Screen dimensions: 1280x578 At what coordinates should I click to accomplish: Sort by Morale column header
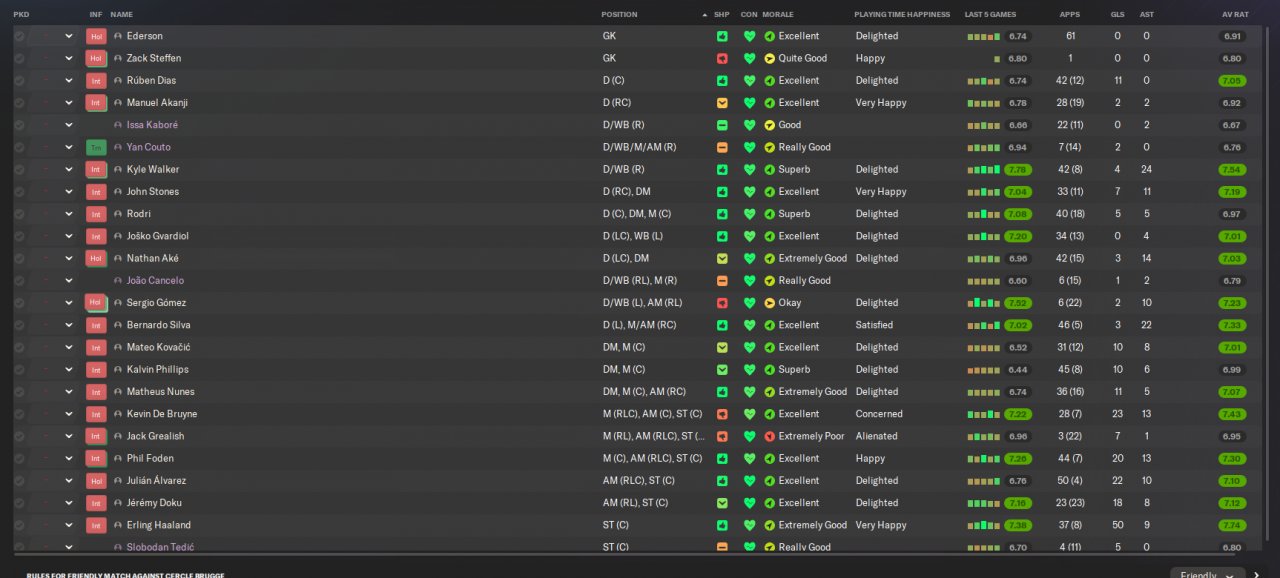777,15
